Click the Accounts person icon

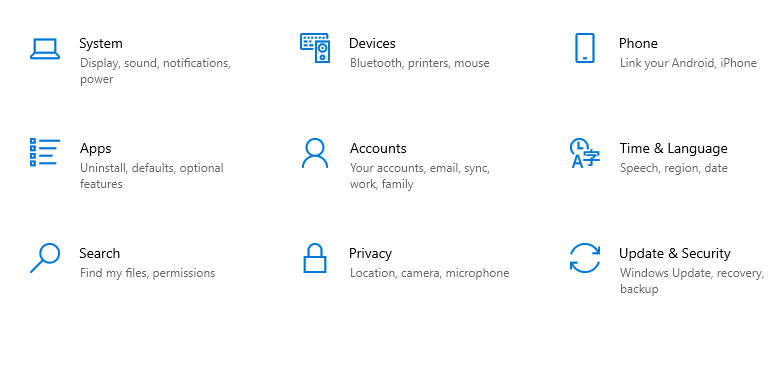coord(315,153)
